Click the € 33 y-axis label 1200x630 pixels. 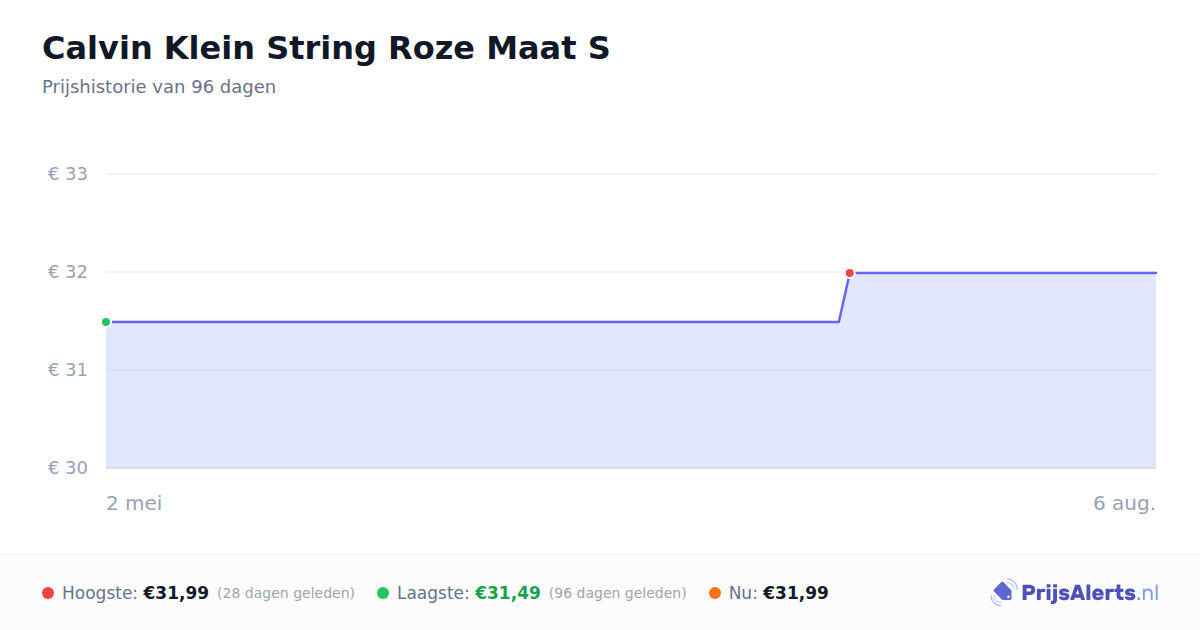click(x=68, y=174)
